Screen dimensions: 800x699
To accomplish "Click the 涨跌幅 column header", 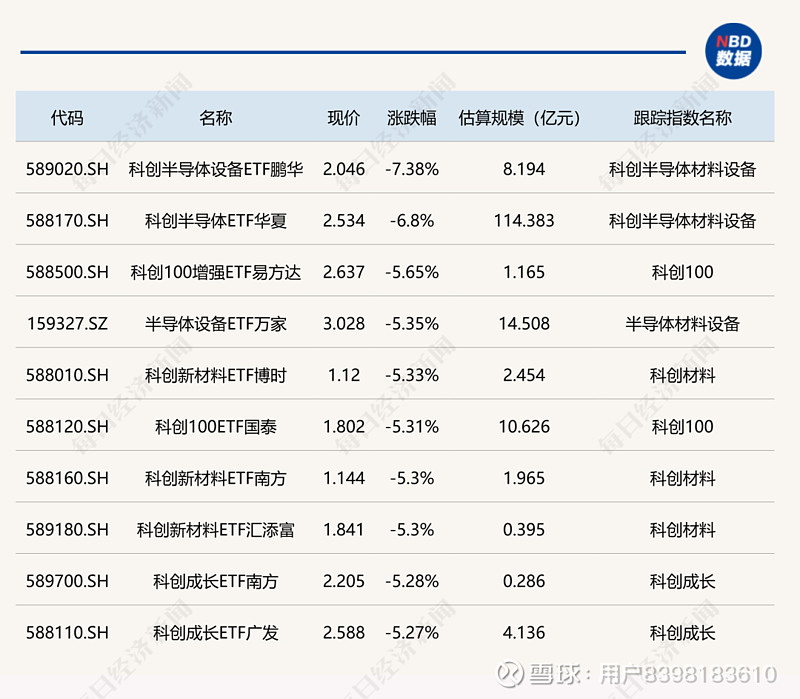I will [412, 118].
